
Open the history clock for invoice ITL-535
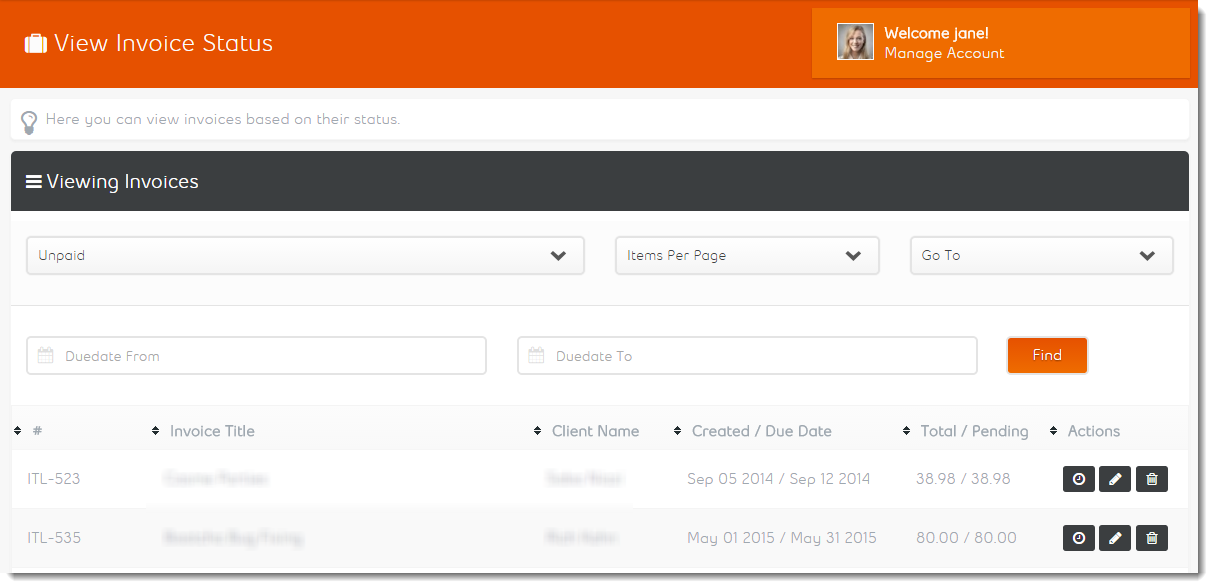1079,538
